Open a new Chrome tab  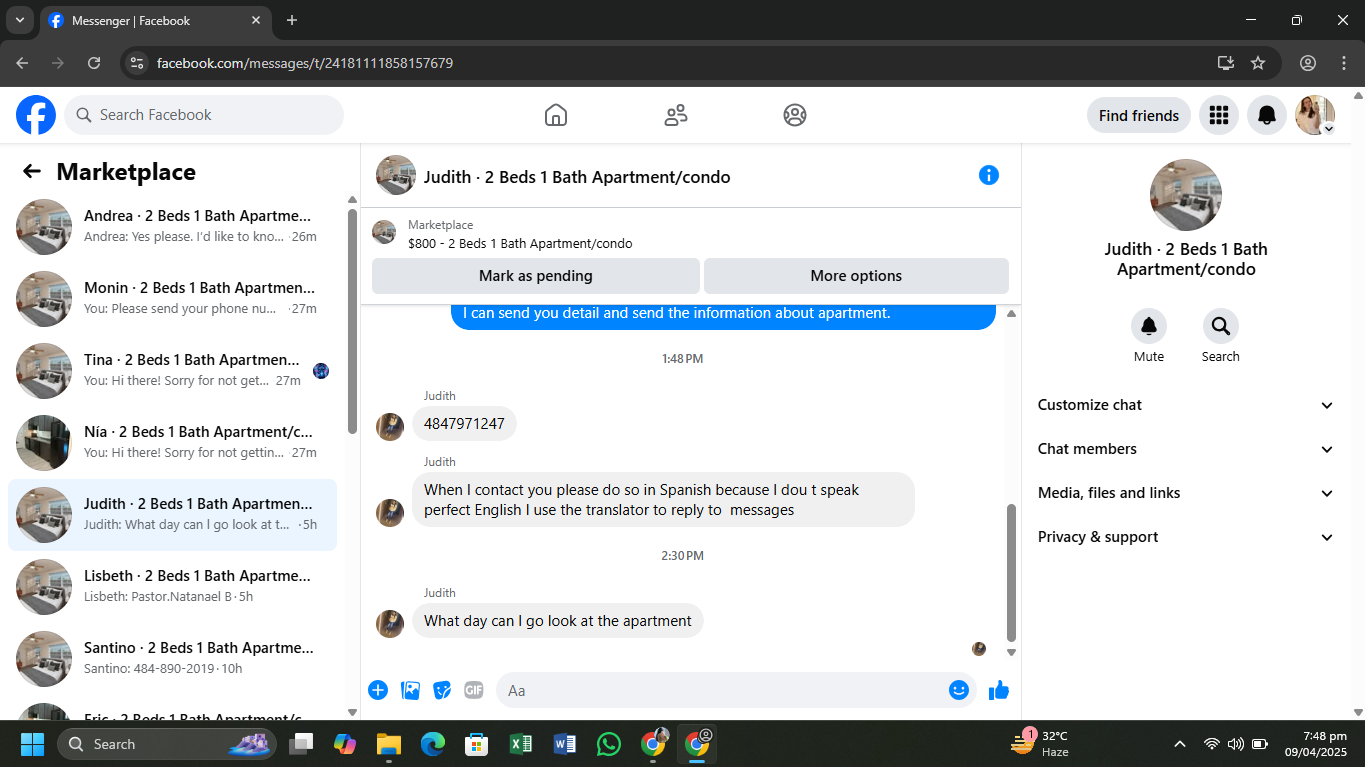pyautogui.click(x=292, y=20)
